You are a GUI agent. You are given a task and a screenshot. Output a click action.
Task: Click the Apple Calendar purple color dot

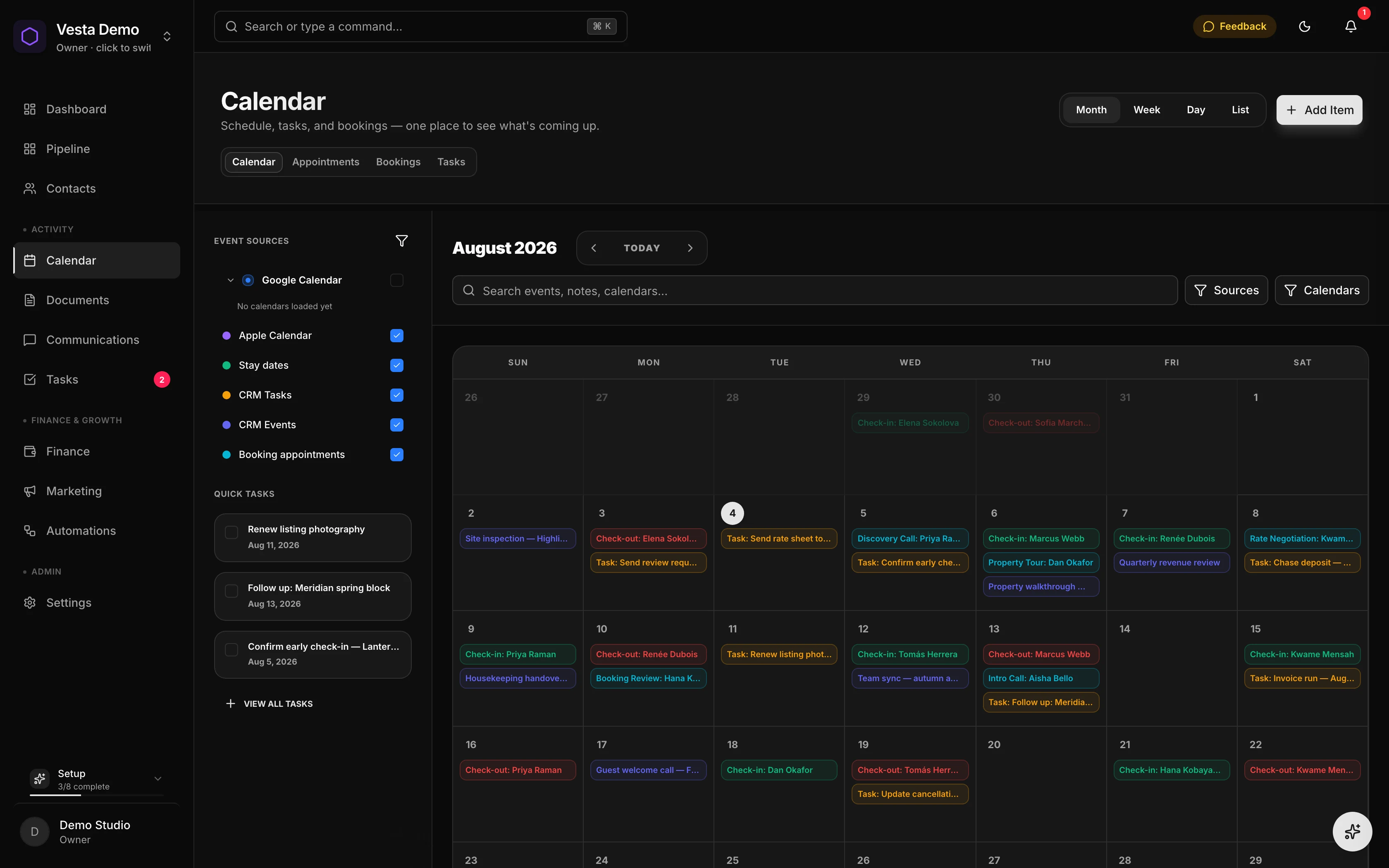[226, 335]
